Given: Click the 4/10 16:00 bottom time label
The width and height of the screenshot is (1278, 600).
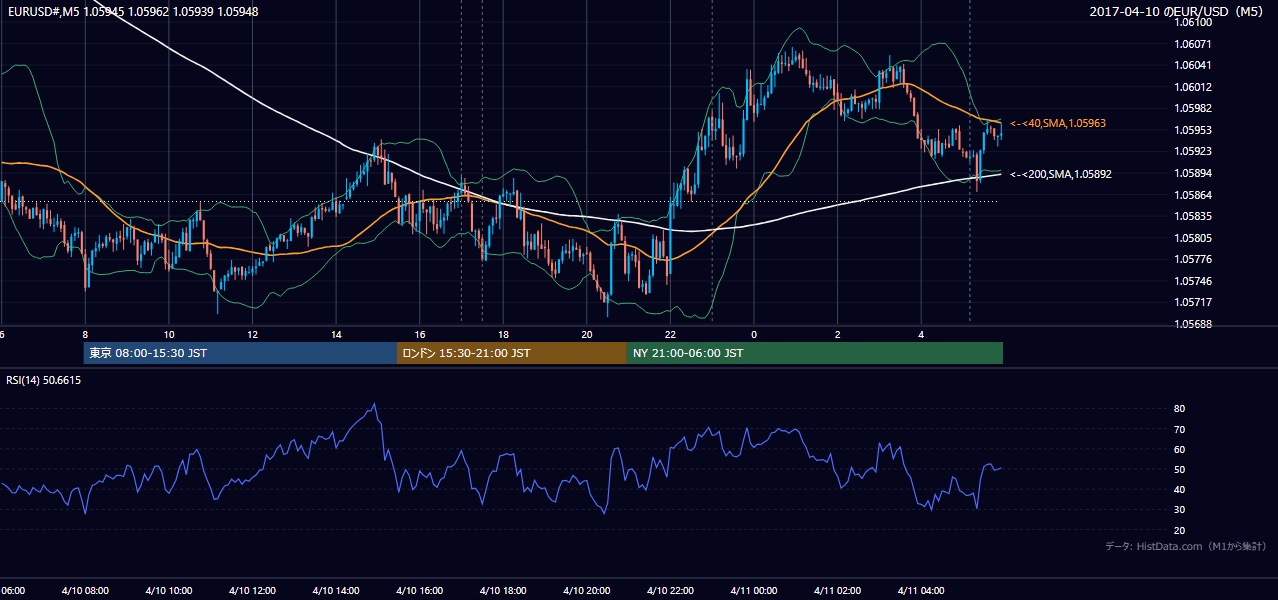Looking at the screenshot, I should coord(419,590).
